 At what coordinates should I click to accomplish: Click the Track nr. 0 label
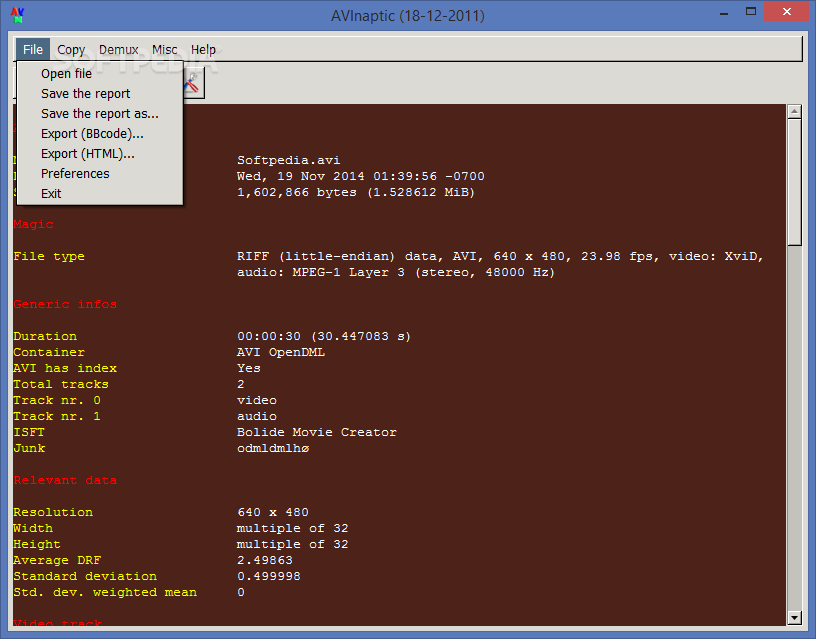point(57,401)
